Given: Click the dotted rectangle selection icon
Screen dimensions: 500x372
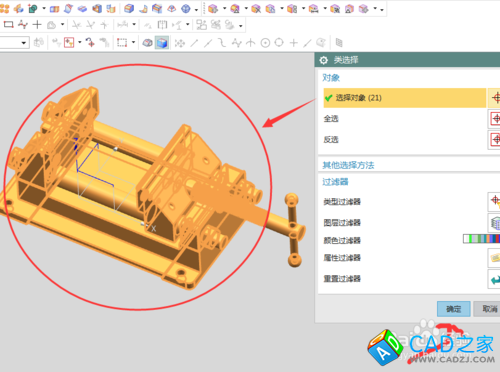Looking at the screenshot, I should point(122,43).
